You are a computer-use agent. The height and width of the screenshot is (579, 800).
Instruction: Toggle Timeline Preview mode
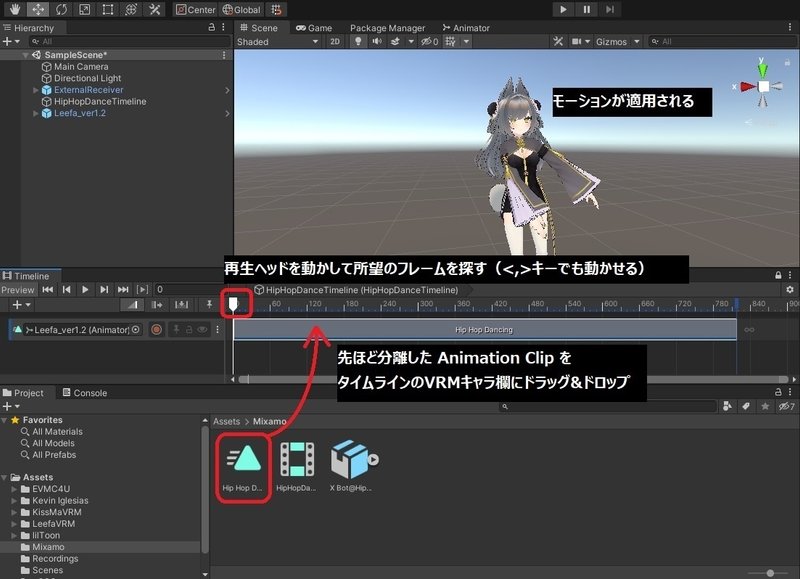click(18, 290)
